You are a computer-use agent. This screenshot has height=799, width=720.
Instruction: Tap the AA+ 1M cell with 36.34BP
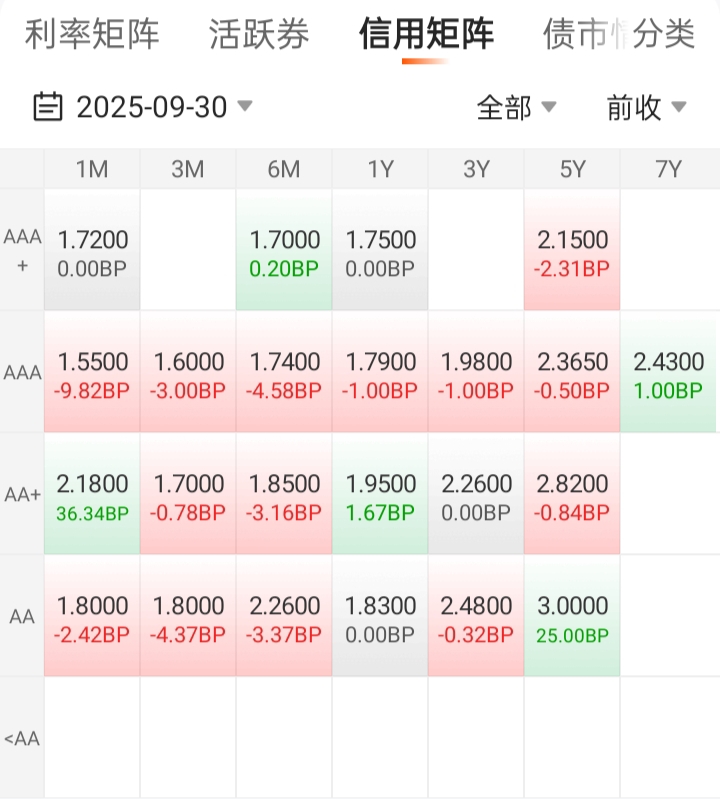pyautogui.click(x=92, y=495)
